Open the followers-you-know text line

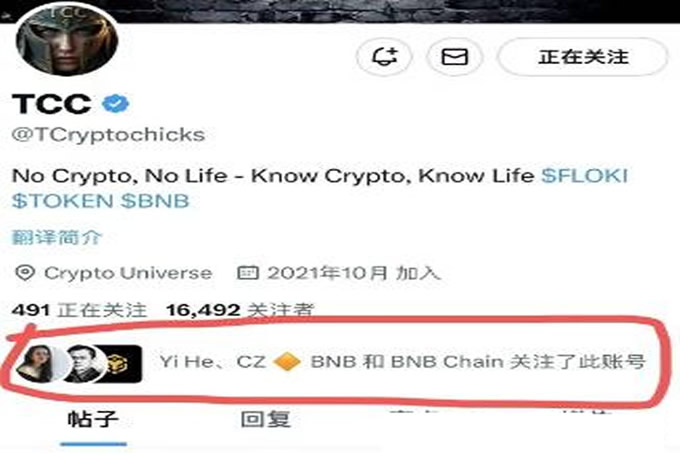pos(402,362)
